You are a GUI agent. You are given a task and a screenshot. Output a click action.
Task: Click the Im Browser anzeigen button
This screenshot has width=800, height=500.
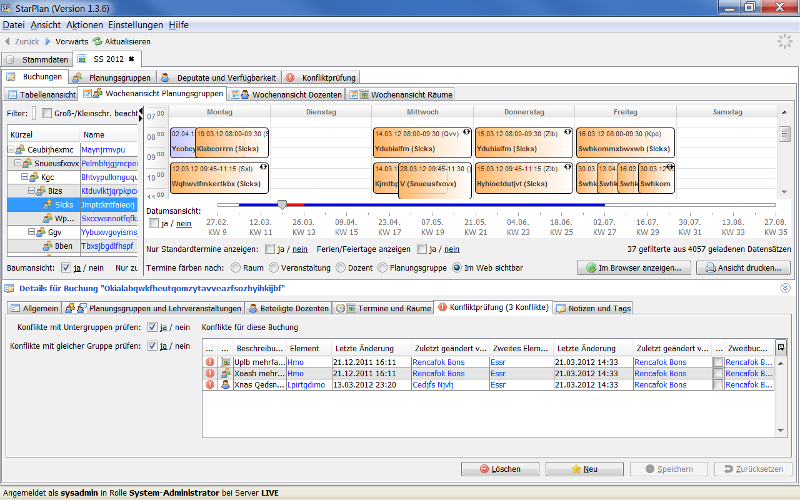coord(634,267)
